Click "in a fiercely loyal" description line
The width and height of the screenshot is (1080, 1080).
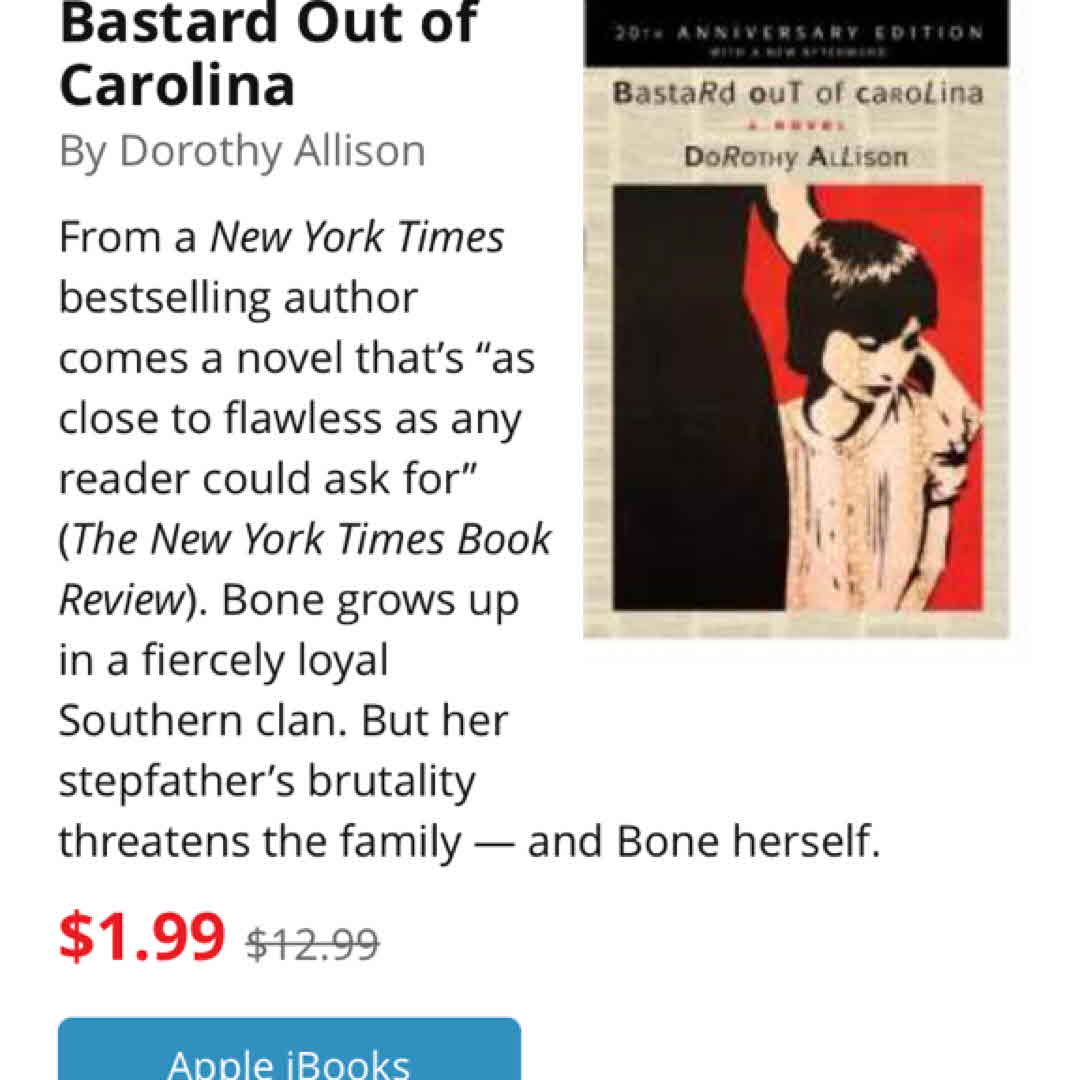pyautogui.click(x=223, y=660)
